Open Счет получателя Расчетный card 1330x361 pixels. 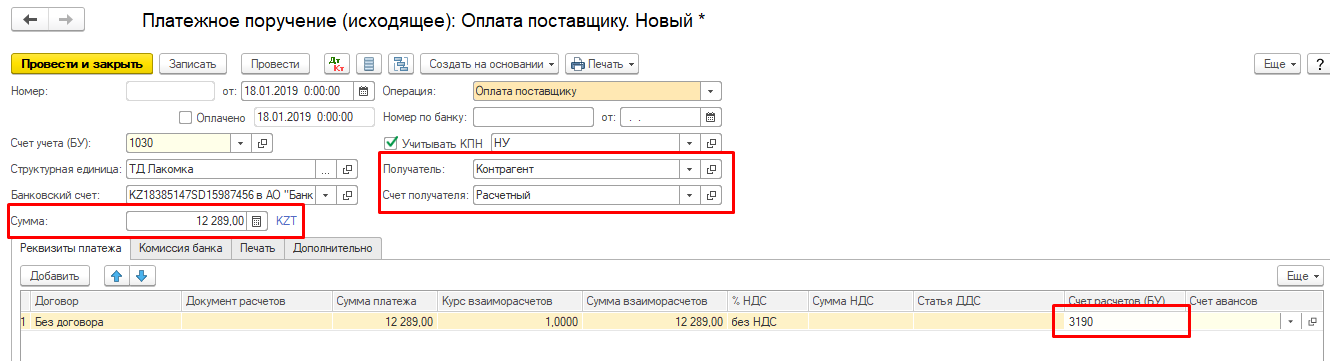[x=712, y=195]
